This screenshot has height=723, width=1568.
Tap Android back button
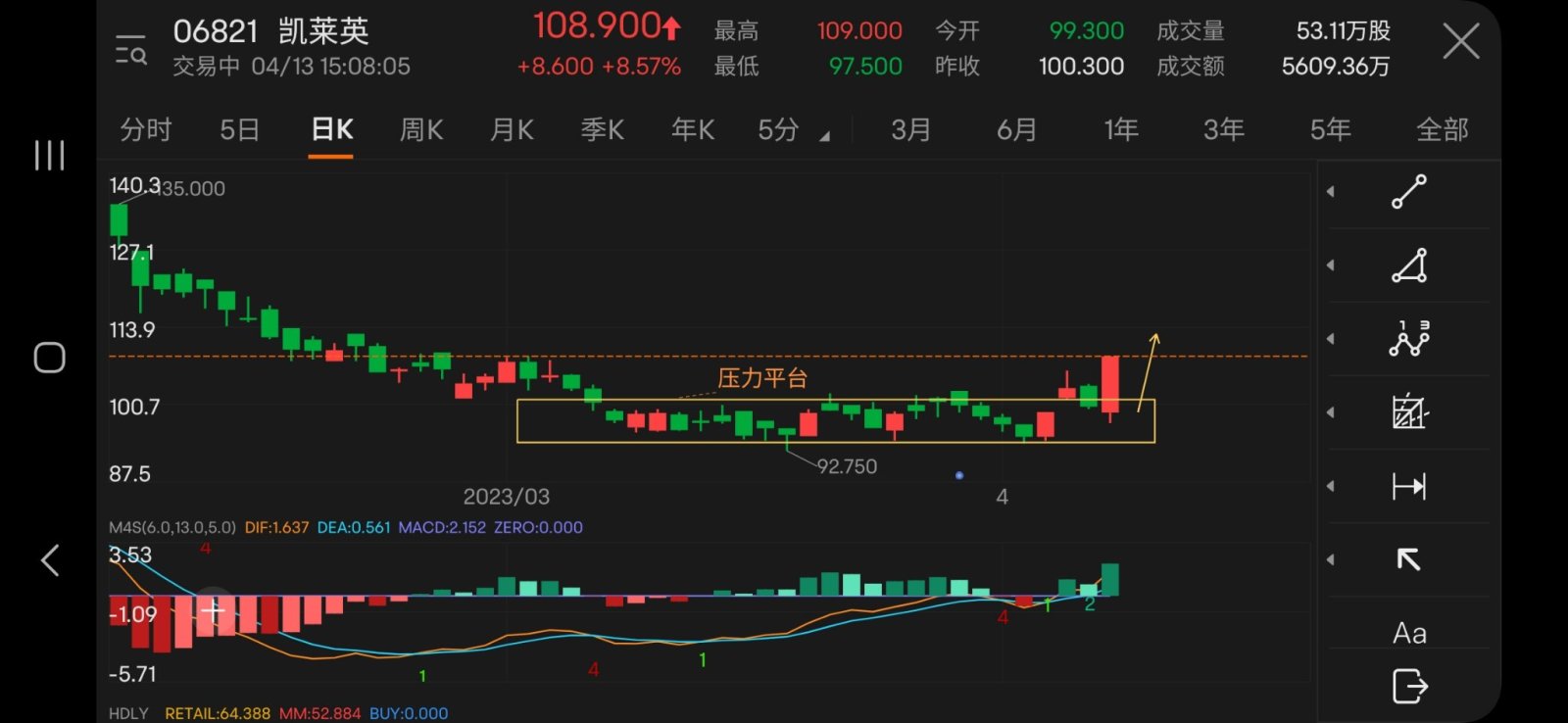(49, 560)
